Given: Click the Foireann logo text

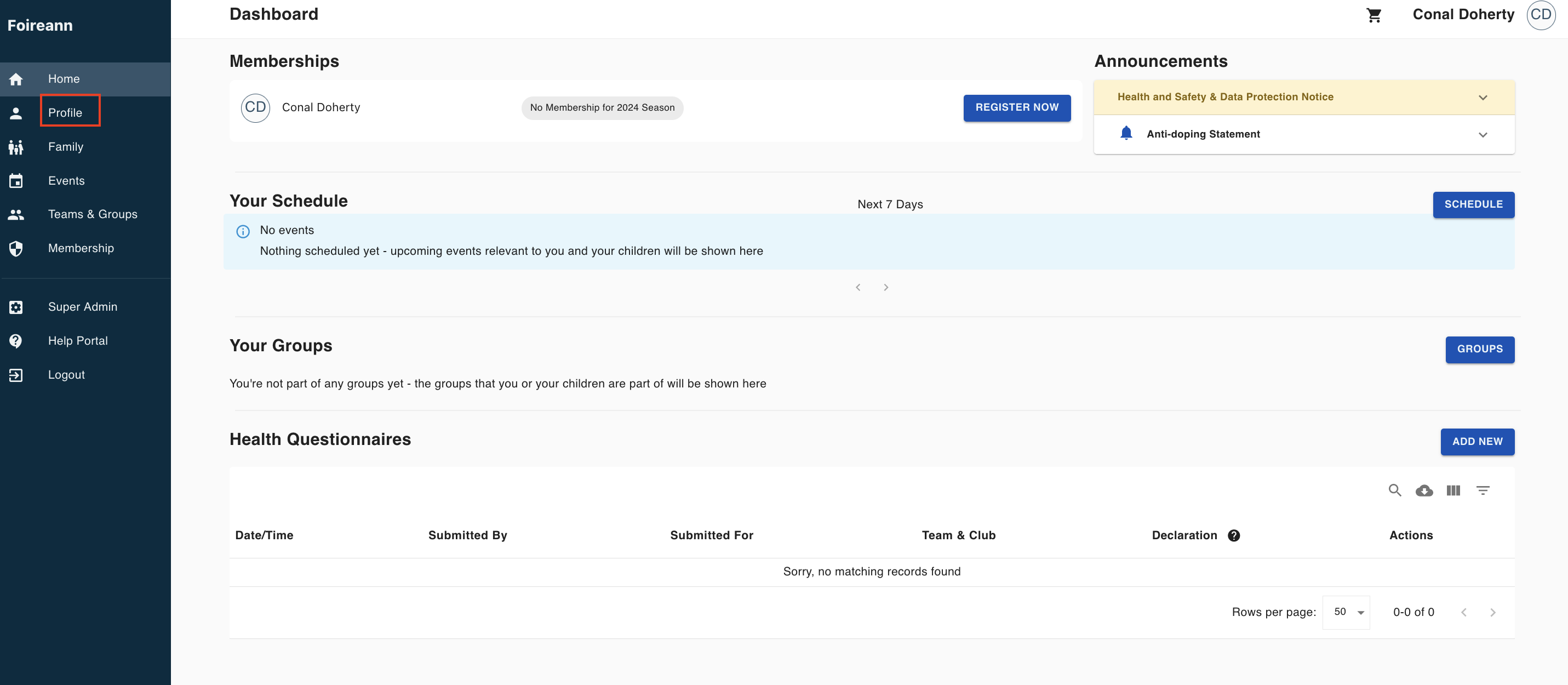Looking at the screenshot, I should pyautogui.click(x=40, y=26).
